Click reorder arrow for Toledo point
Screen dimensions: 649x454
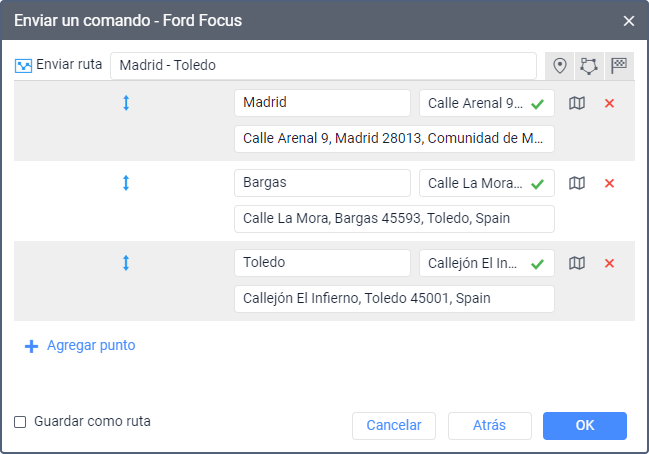point(126,263)
